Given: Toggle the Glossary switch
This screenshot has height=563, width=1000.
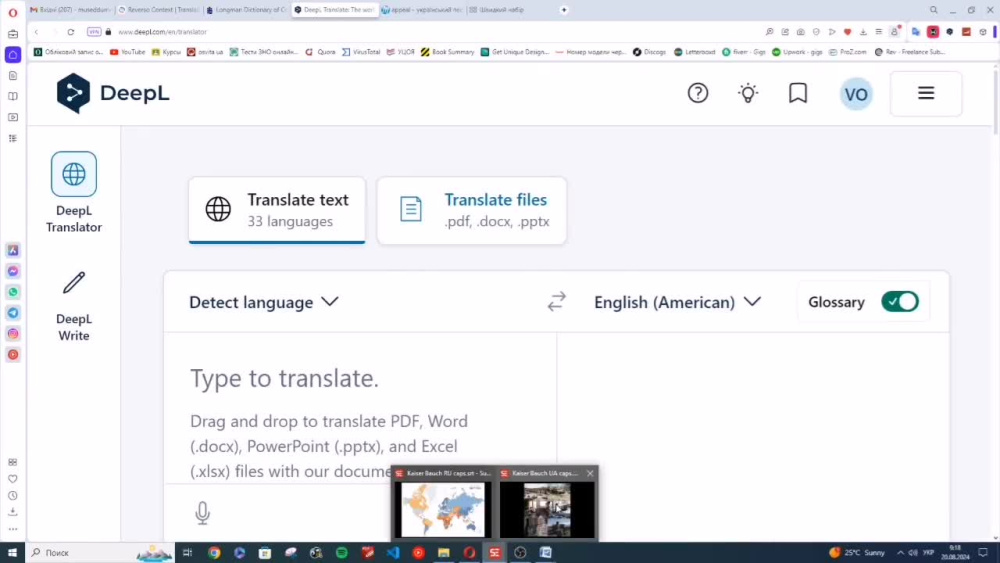Looking at the screenshot, I should [x=900, y=302].
